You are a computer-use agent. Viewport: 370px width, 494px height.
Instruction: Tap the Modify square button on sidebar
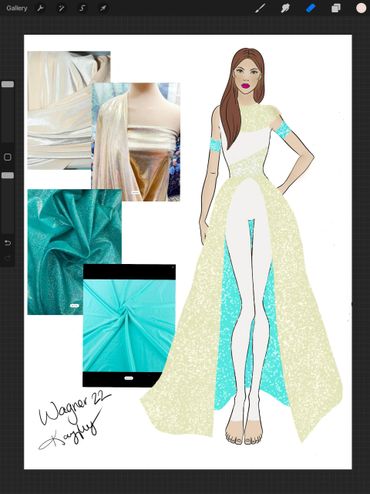coord(7,157)
